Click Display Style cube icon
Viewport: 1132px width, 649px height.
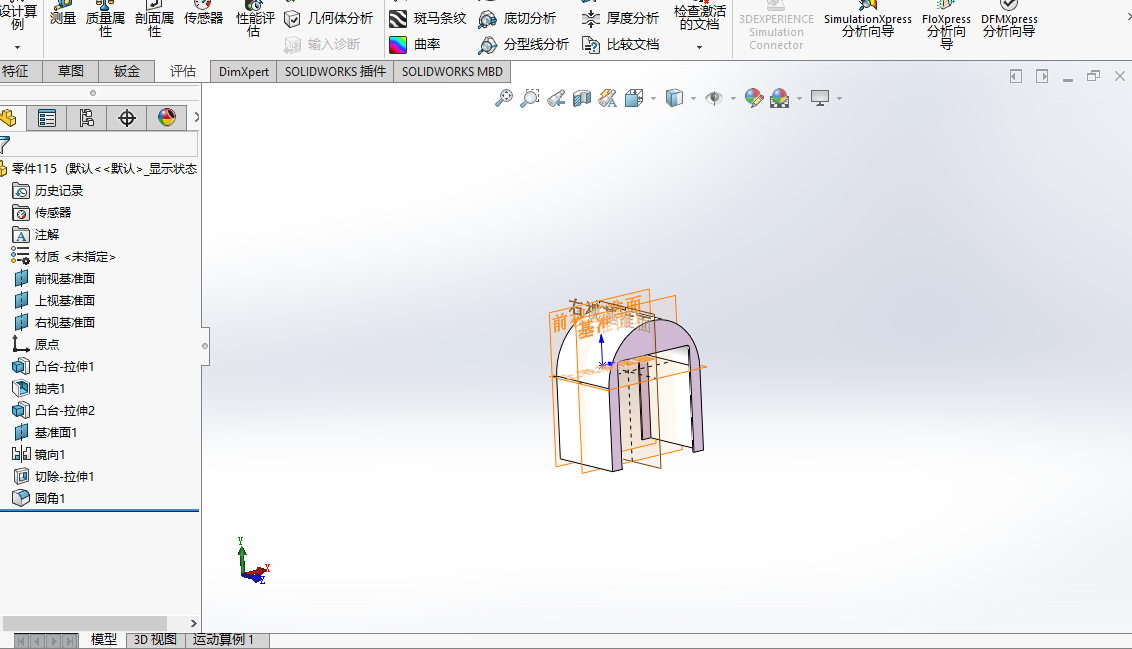point(674,98)
